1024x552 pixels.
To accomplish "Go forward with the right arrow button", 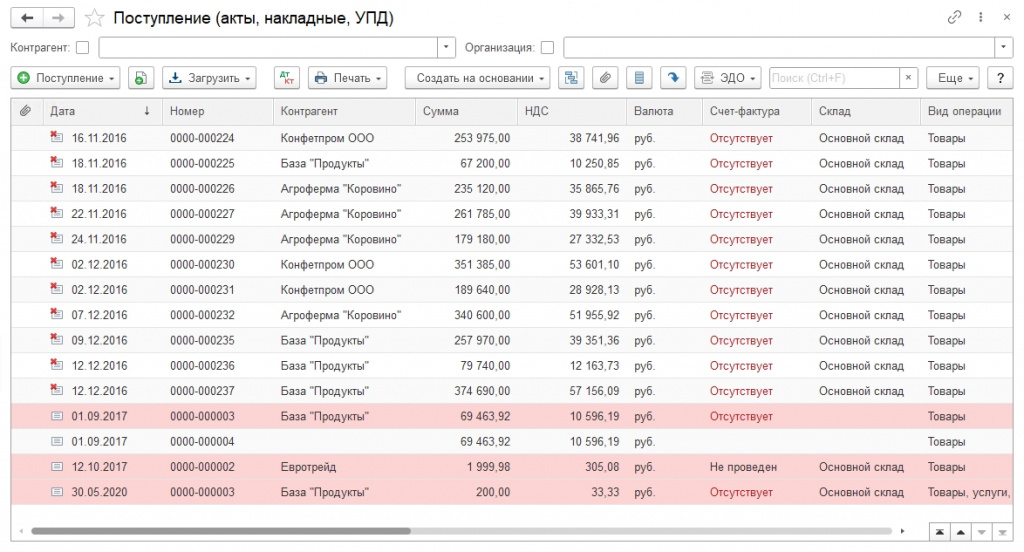I will [58, 18].
